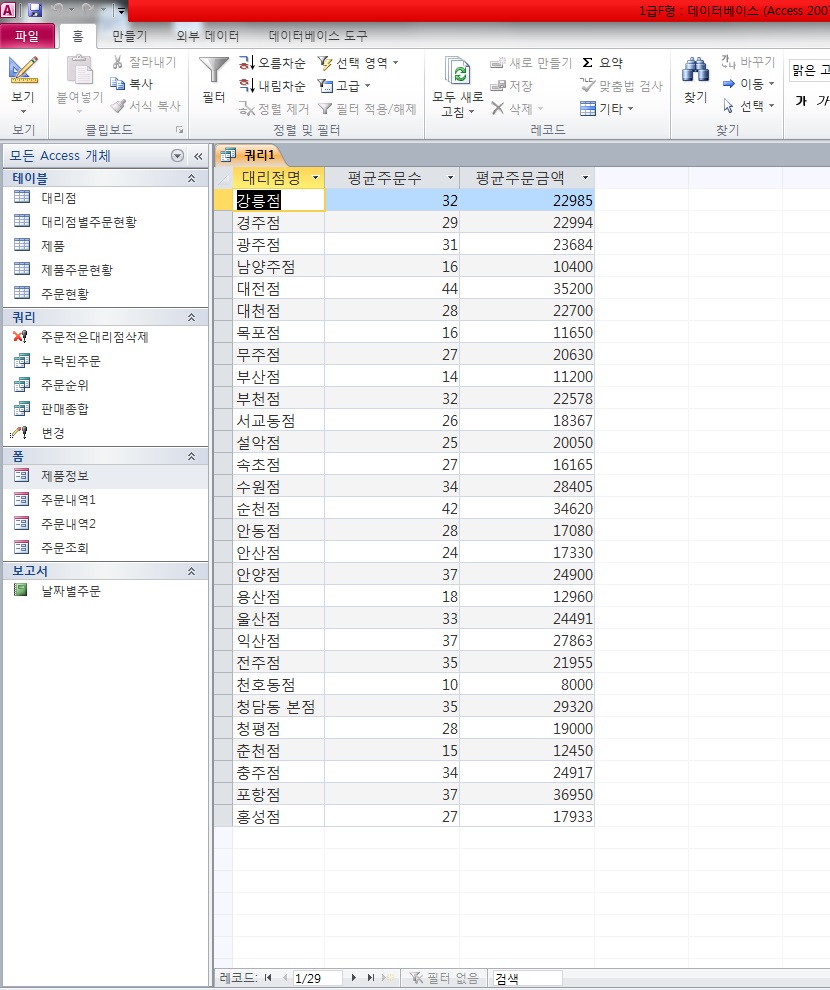This screenshot has width=830, height=990.
Task: Click the 필터 (Filter) funnel icon
Action: 213,71
